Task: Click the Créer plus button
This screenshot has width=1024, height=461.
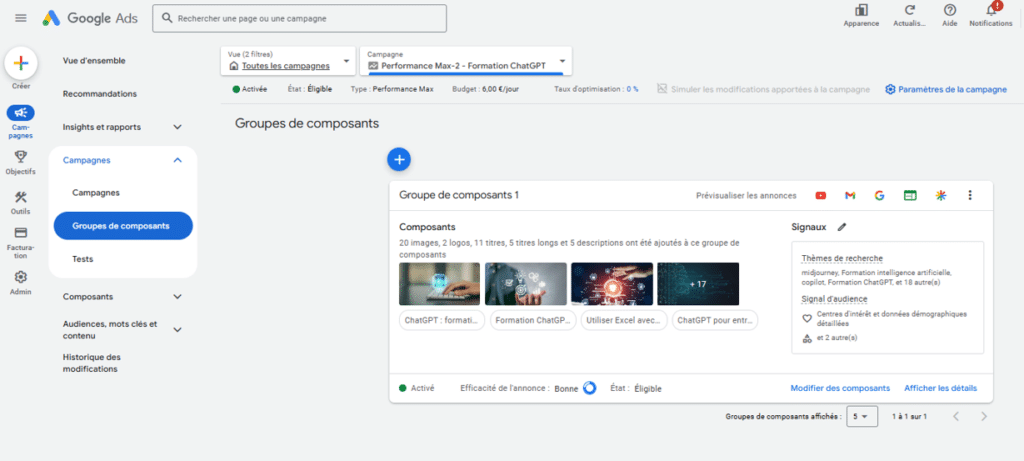Action: [21, 63]
